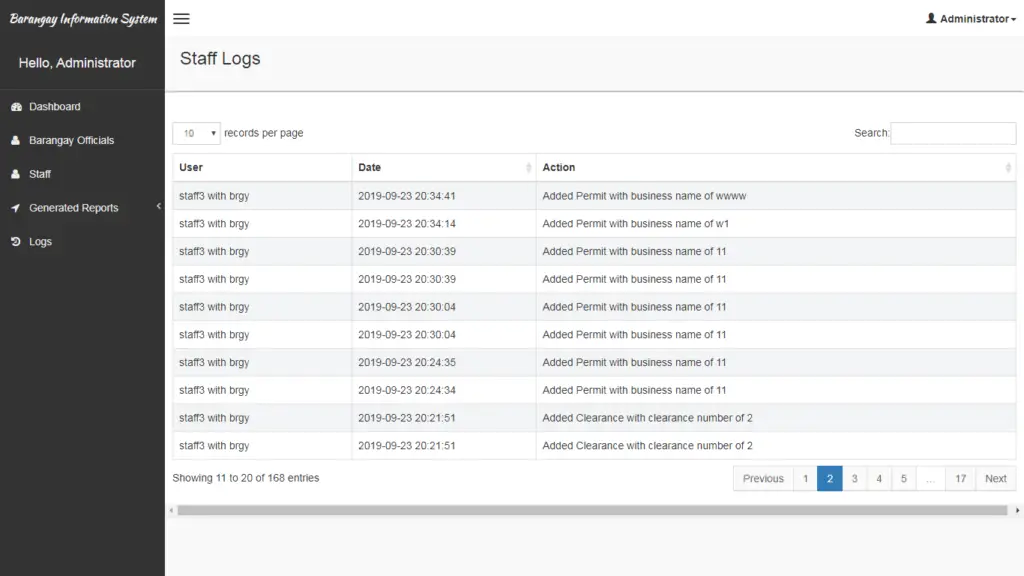Click the Previous pagination button
The width and height of the screenshot is (1024, 576).
(763, 478)
